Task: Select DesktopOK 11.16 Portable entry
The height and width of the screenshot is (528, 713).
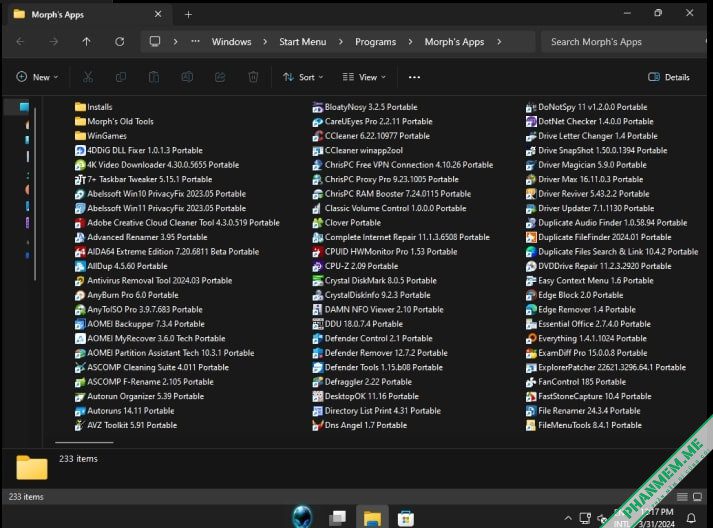Action: pos(366,396)
